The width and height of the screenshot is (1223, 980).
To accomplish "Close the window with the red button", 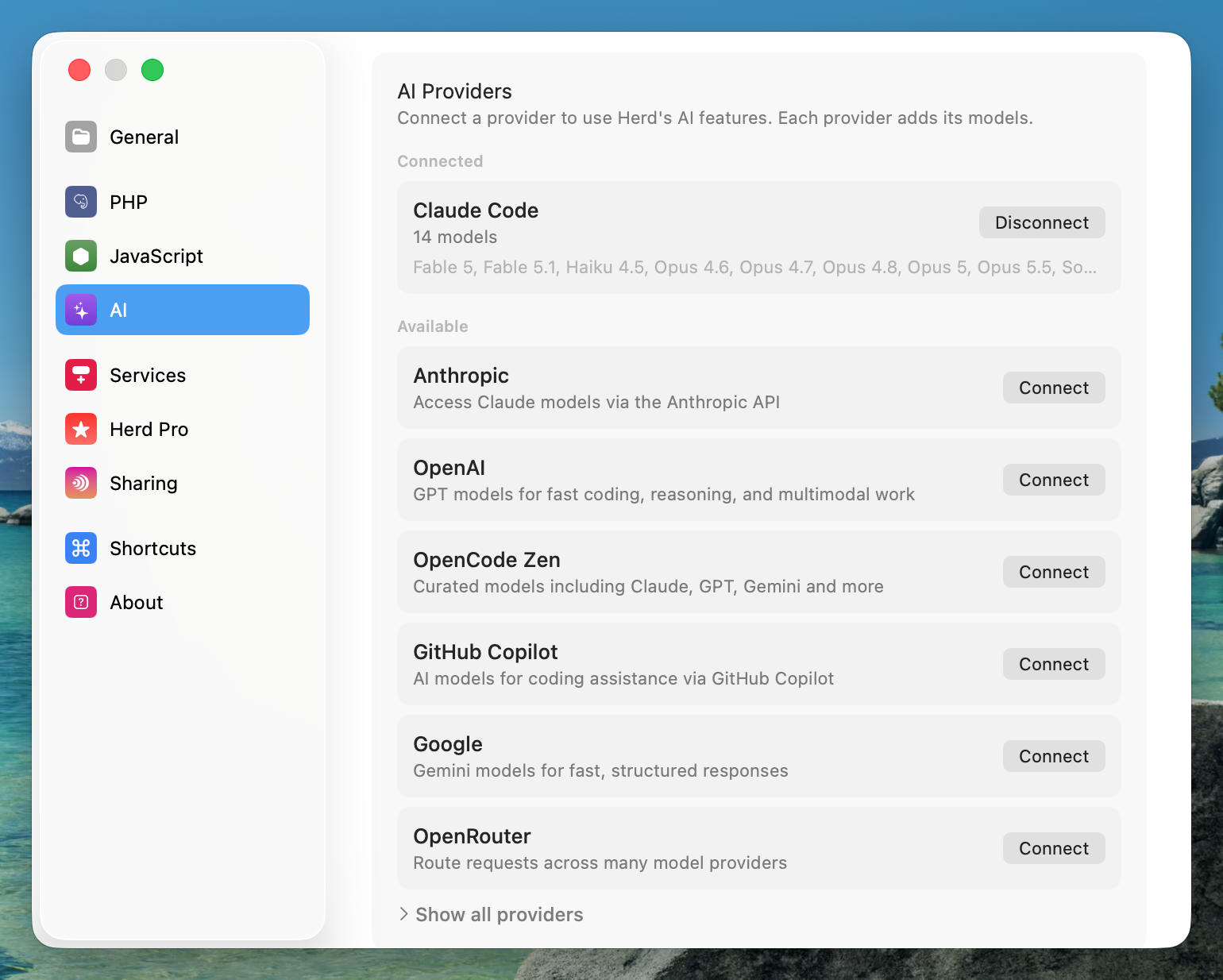I will [x=79, y=70].
